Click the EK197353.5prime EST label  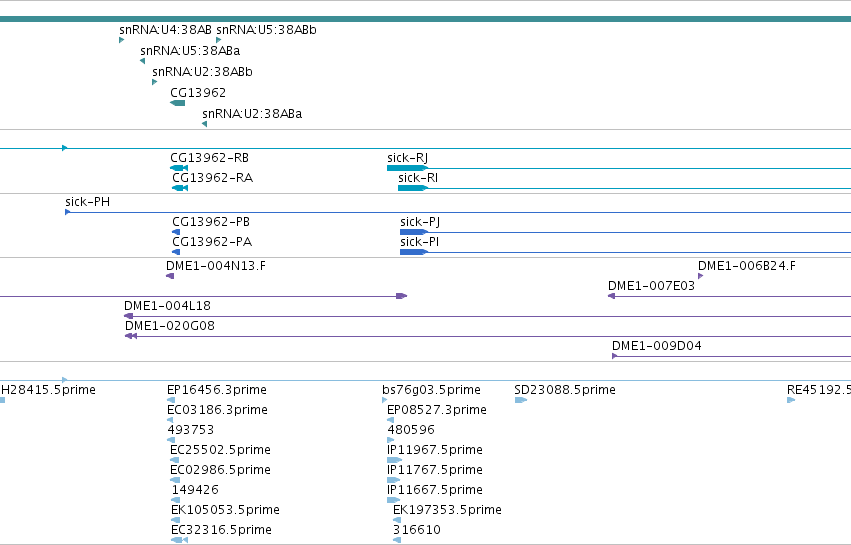447,510
